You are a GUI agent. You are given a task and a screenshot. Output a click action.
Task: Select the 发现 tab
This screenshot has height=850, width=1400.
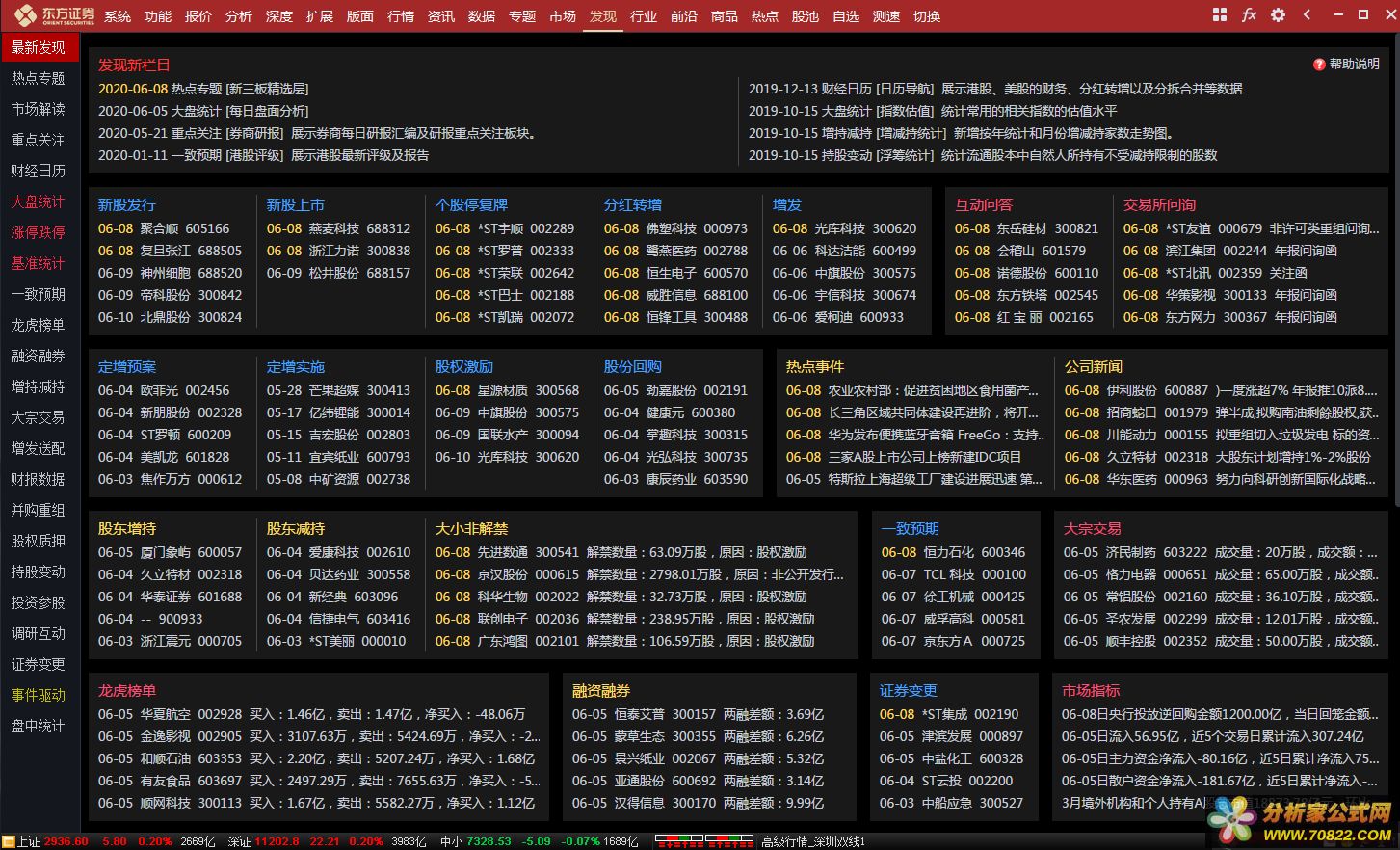(603, 16)
